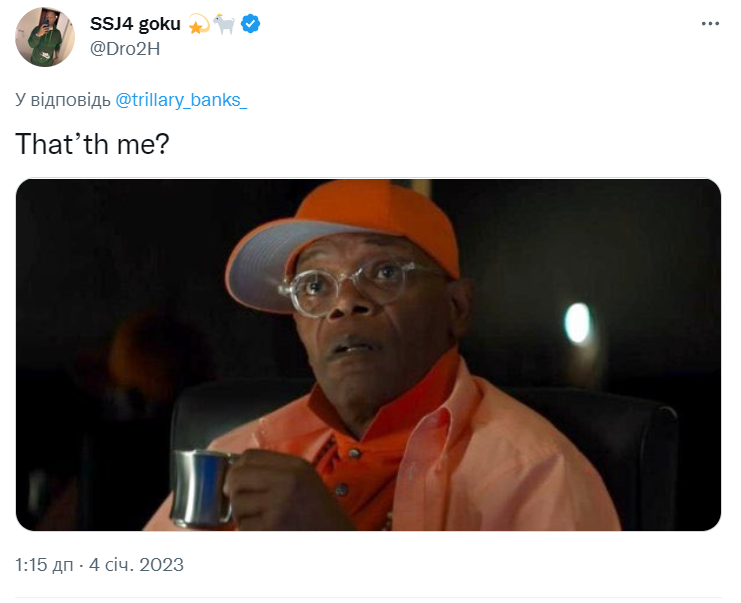741x603 pixels.
Task: Visit the @Dro2H handle profile
Action: (x=125, y=49)
